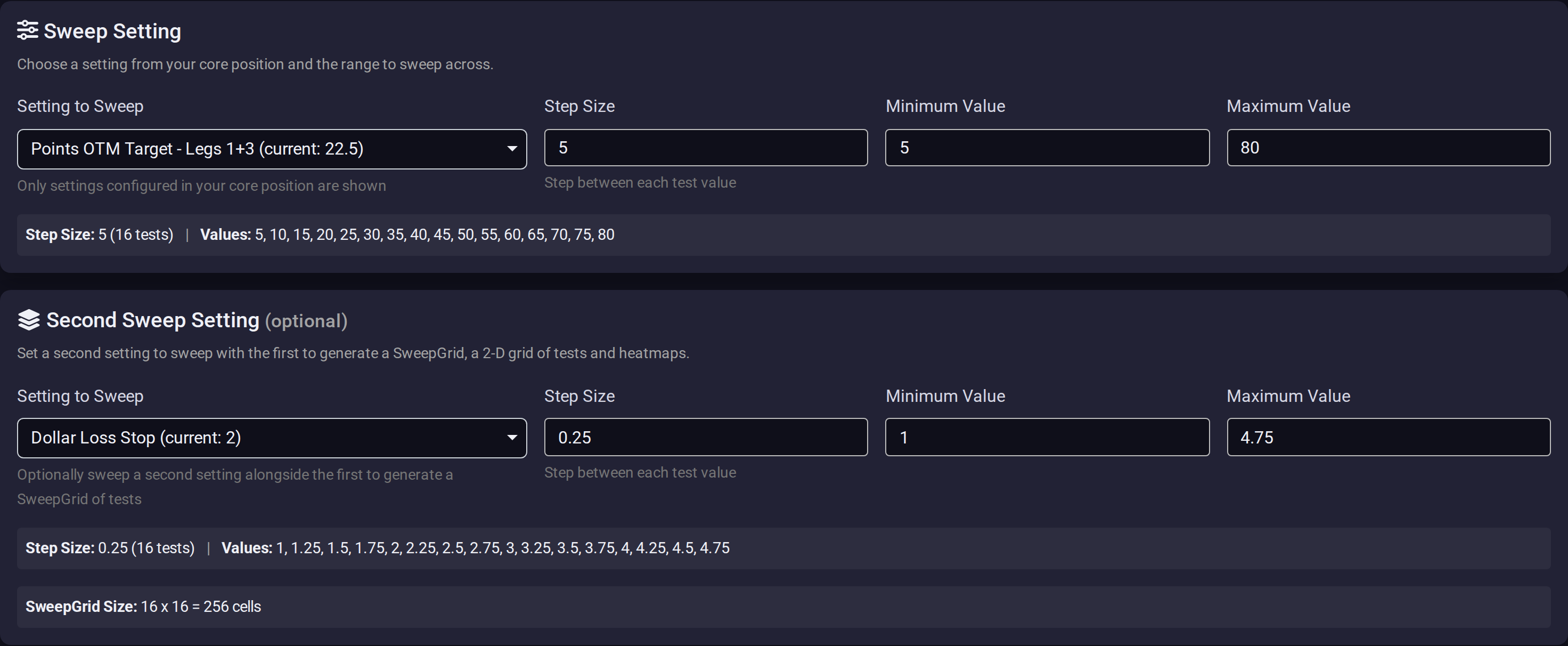The height and width of the screenshot is (646, 1568).
Task: Click first section's 'Setting to Sweep' label
Action: pyautogui.click(x=80, y=106)
